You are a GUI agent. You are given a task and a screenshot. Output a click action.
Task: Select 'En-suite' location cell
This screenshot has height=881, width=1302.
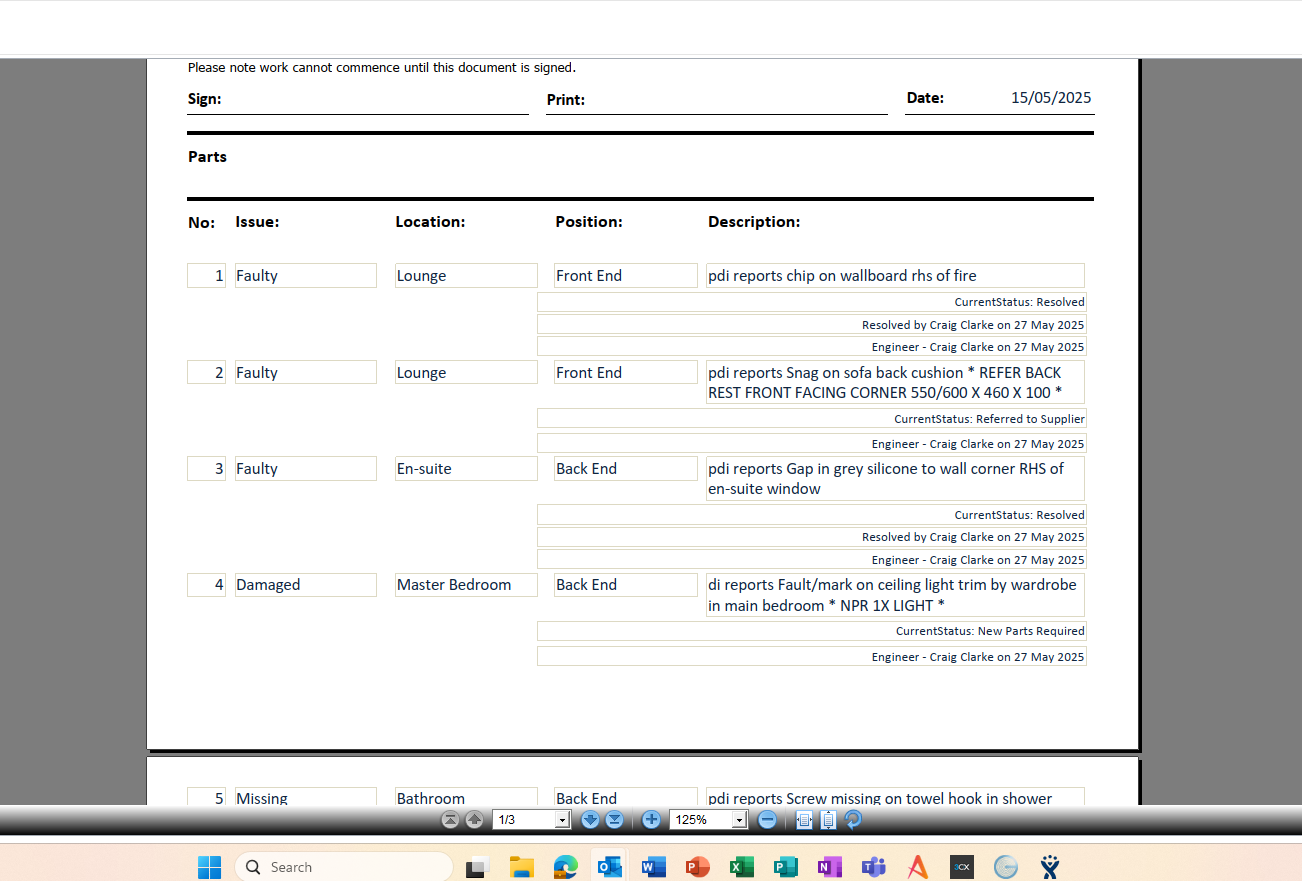(x=466, y=469)
